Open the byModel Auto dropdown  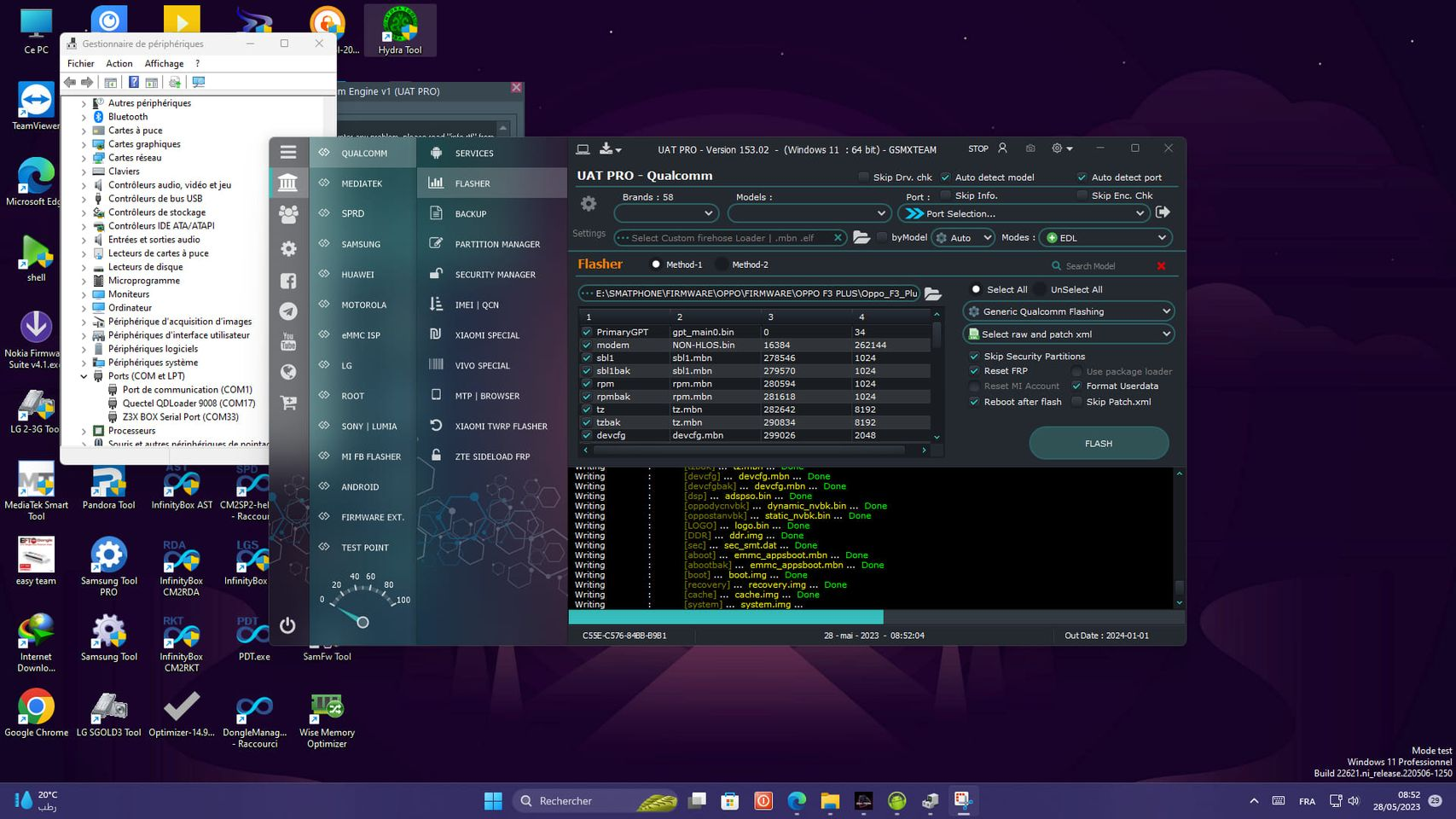coord(963,238)
